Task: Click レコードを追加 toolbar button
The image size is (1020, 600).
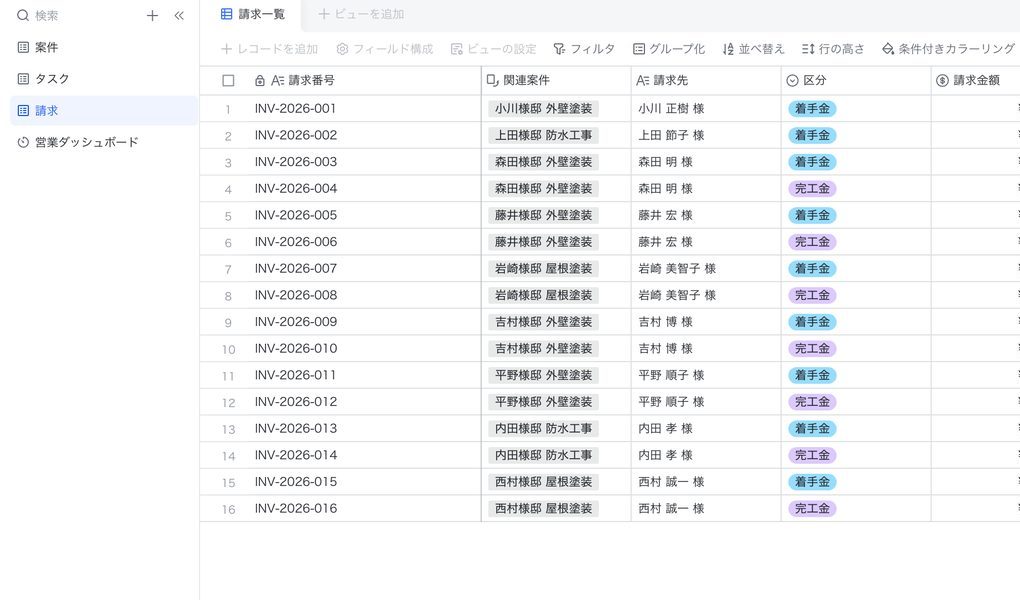Action: click(269, 49)
